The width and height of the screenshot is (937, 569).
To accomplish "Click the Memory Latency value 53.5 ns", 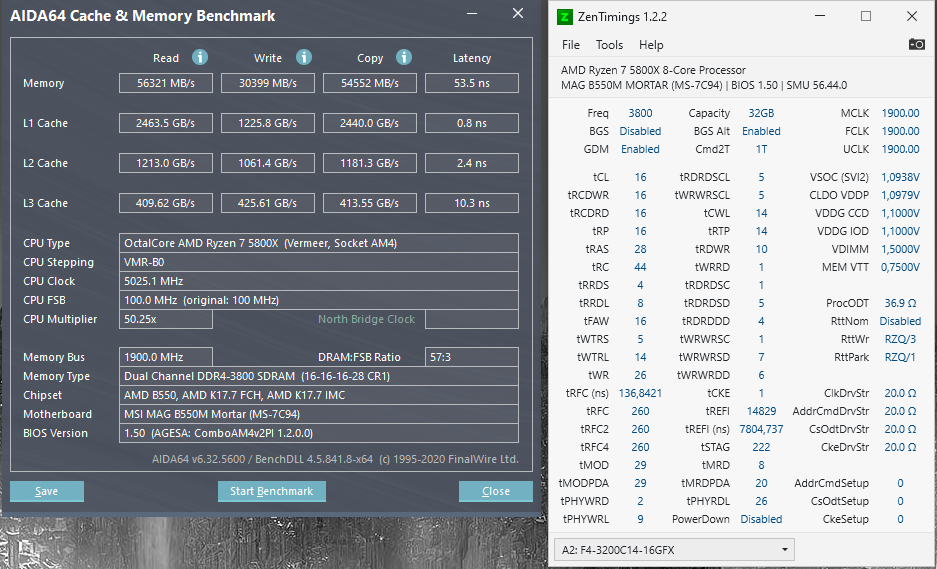I will coord(471,83).
